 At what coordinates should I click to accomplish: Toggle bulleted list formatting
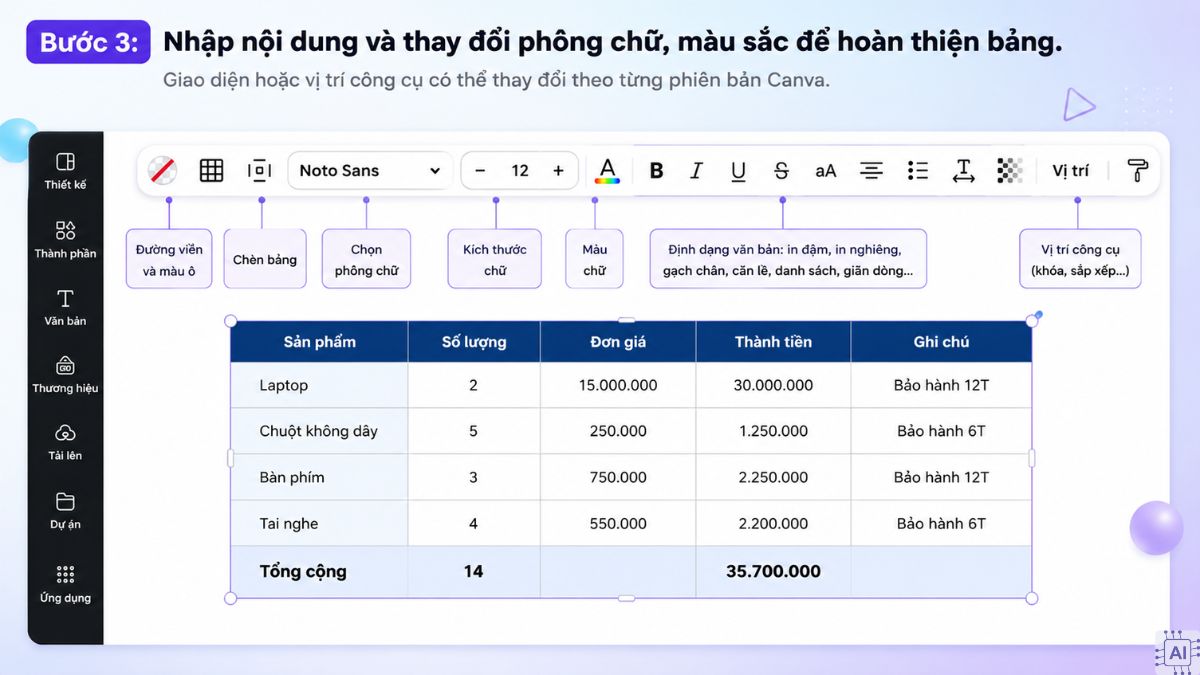918,171
